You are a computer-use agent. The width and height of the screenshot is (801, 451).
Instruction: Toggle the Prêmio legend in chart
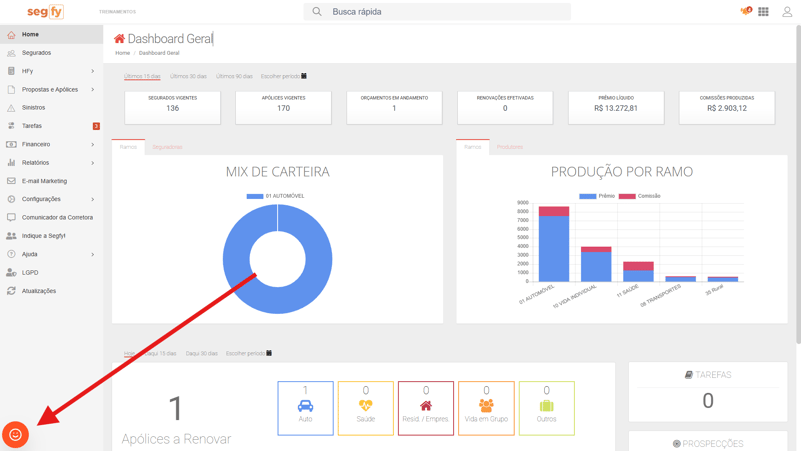pyautogui.click(x=598, y=196)
